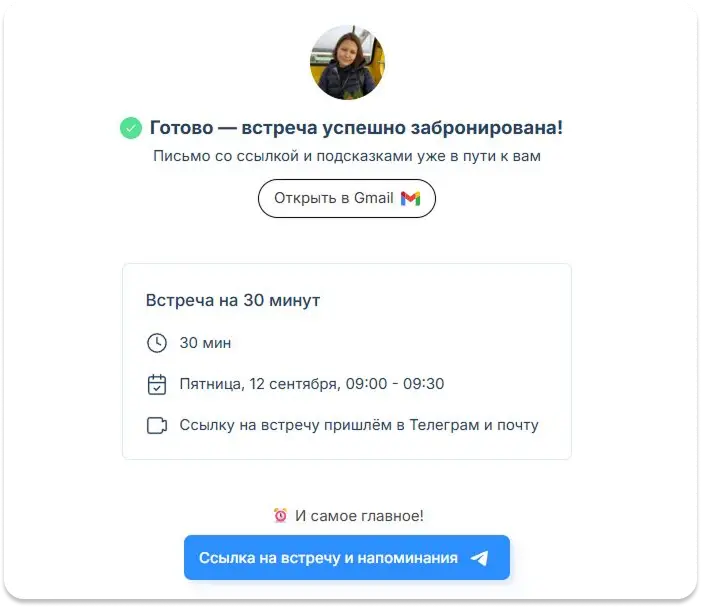Click the meeting details card
701x607 pixels.
(x=347, y=362)
